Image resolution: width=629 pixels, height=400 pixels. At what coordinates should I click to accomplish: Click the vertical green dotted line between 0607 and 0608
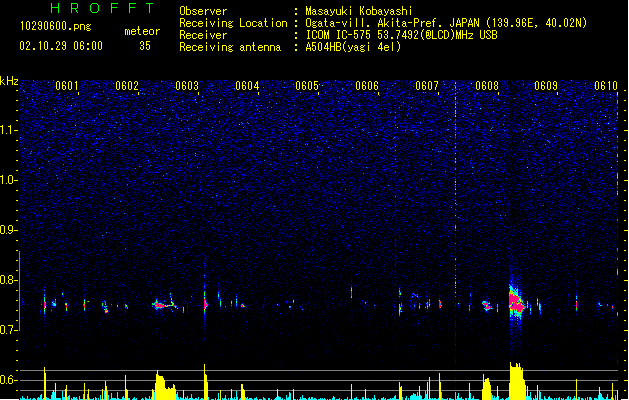point(455,221)
